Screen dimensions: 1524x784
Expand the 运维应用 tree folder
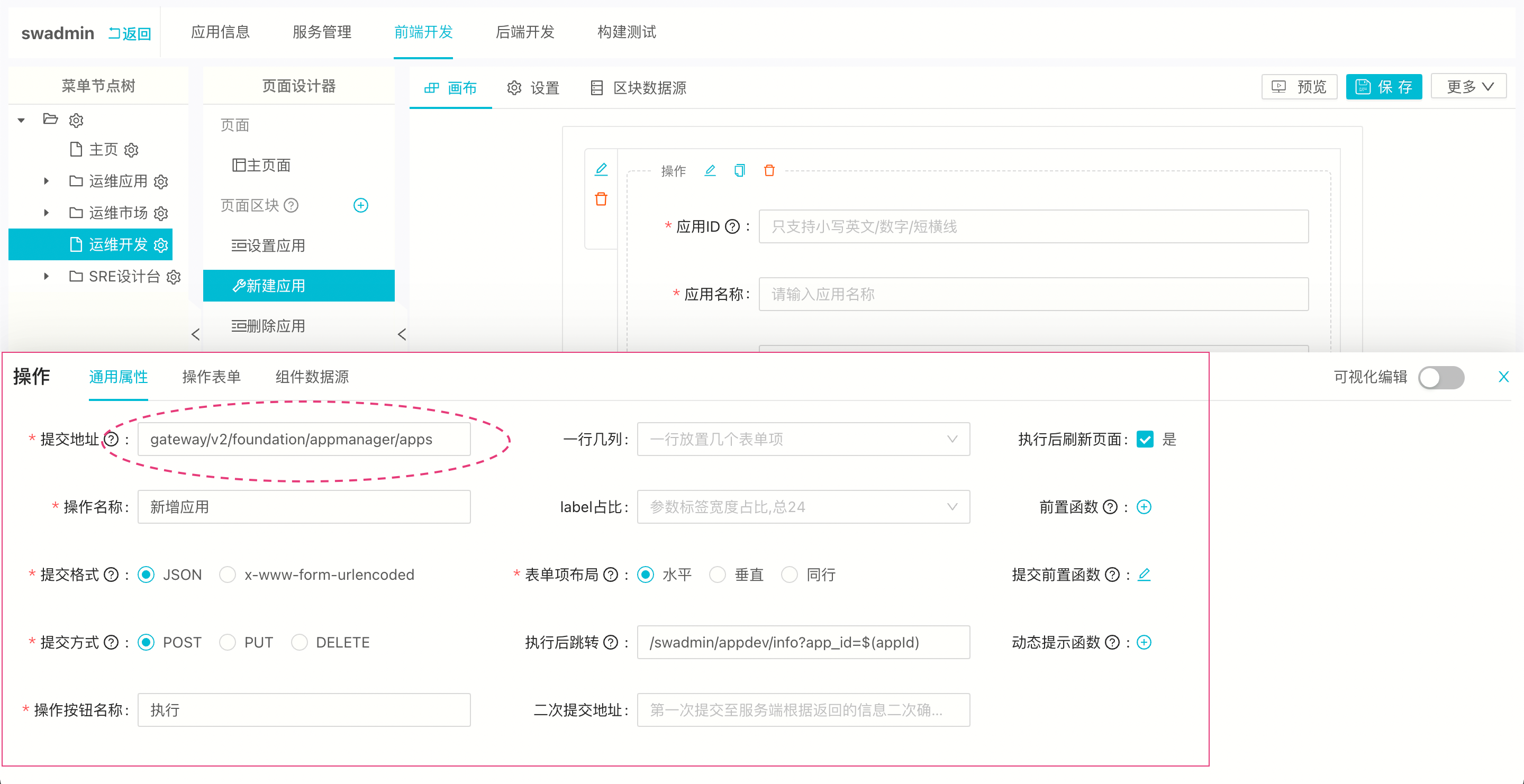[46, 181]
